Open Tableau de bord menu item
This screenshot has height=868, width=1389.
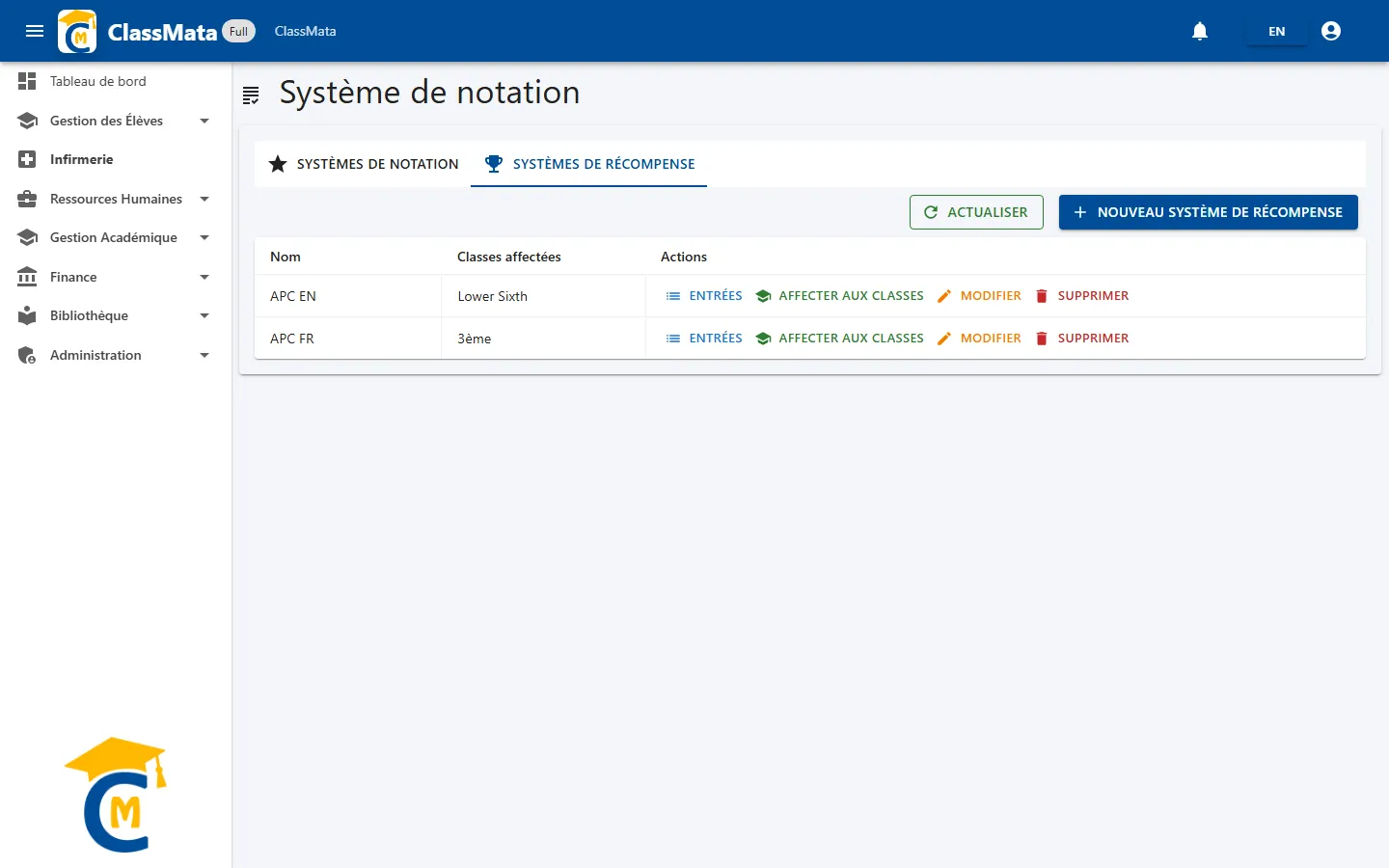116,81
